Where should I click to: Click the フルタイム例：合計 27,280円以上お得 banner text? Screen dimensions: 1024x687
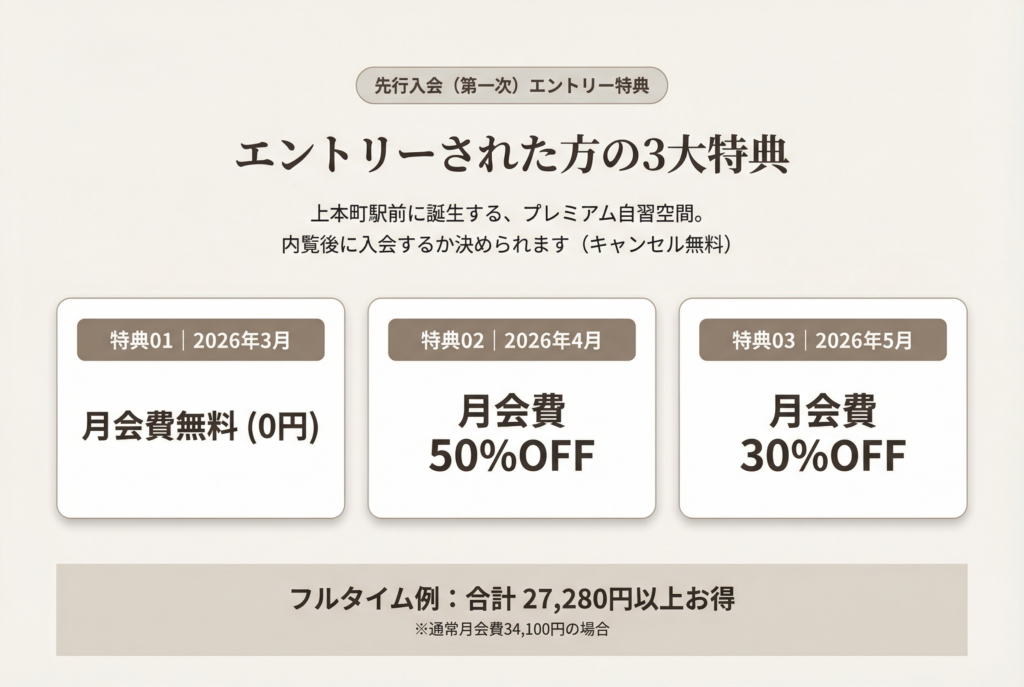[x=512, y=598]
